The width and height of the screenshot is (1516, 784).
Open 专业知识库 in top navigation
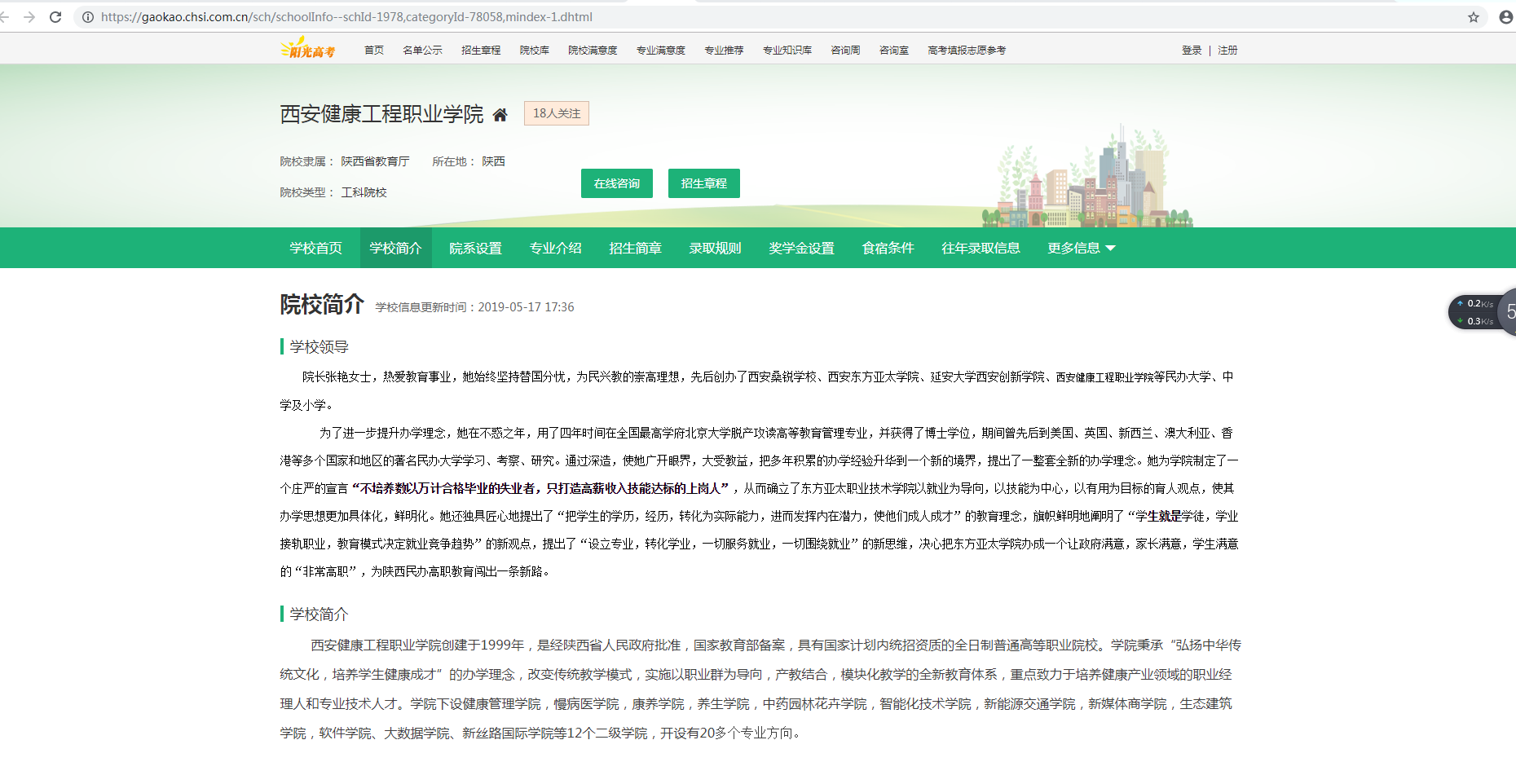[787, 50]
